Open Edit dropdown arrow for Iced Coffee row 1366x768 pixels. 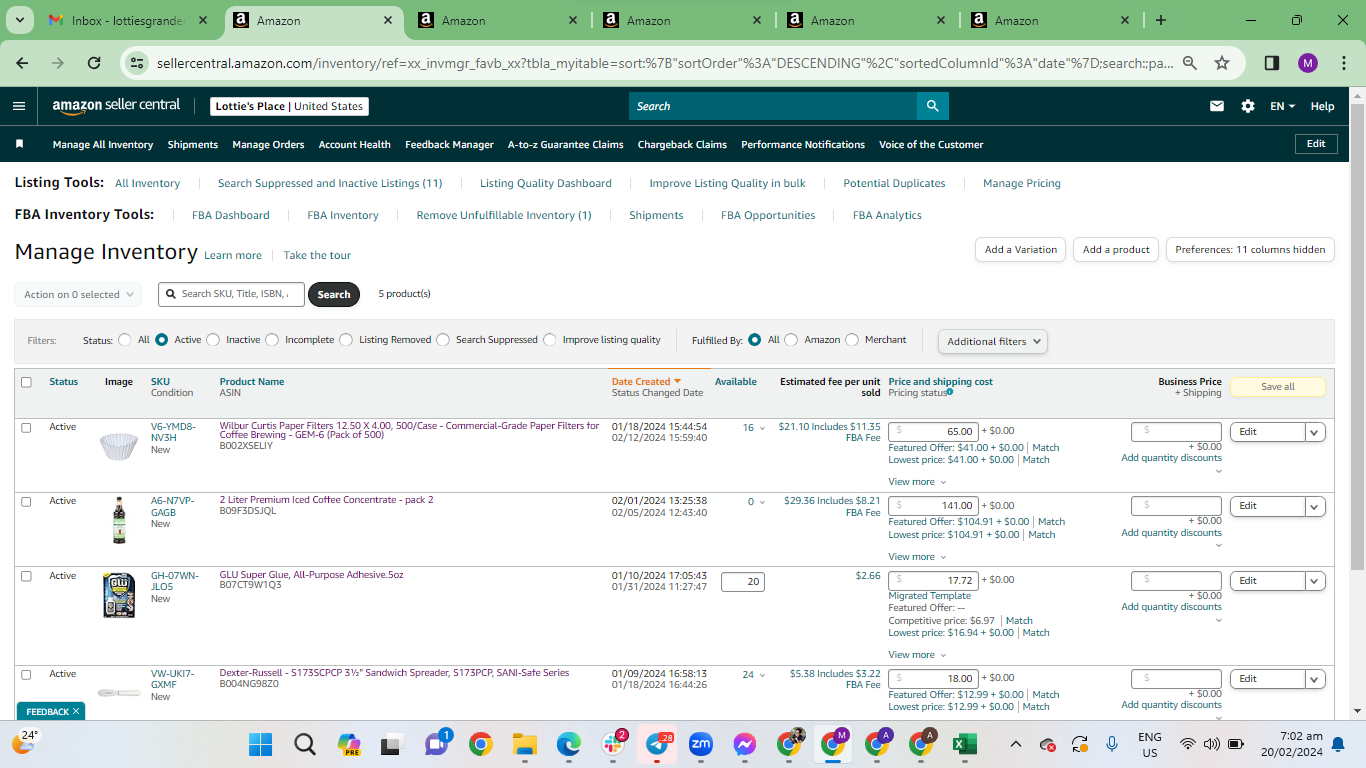[1315, 506]
